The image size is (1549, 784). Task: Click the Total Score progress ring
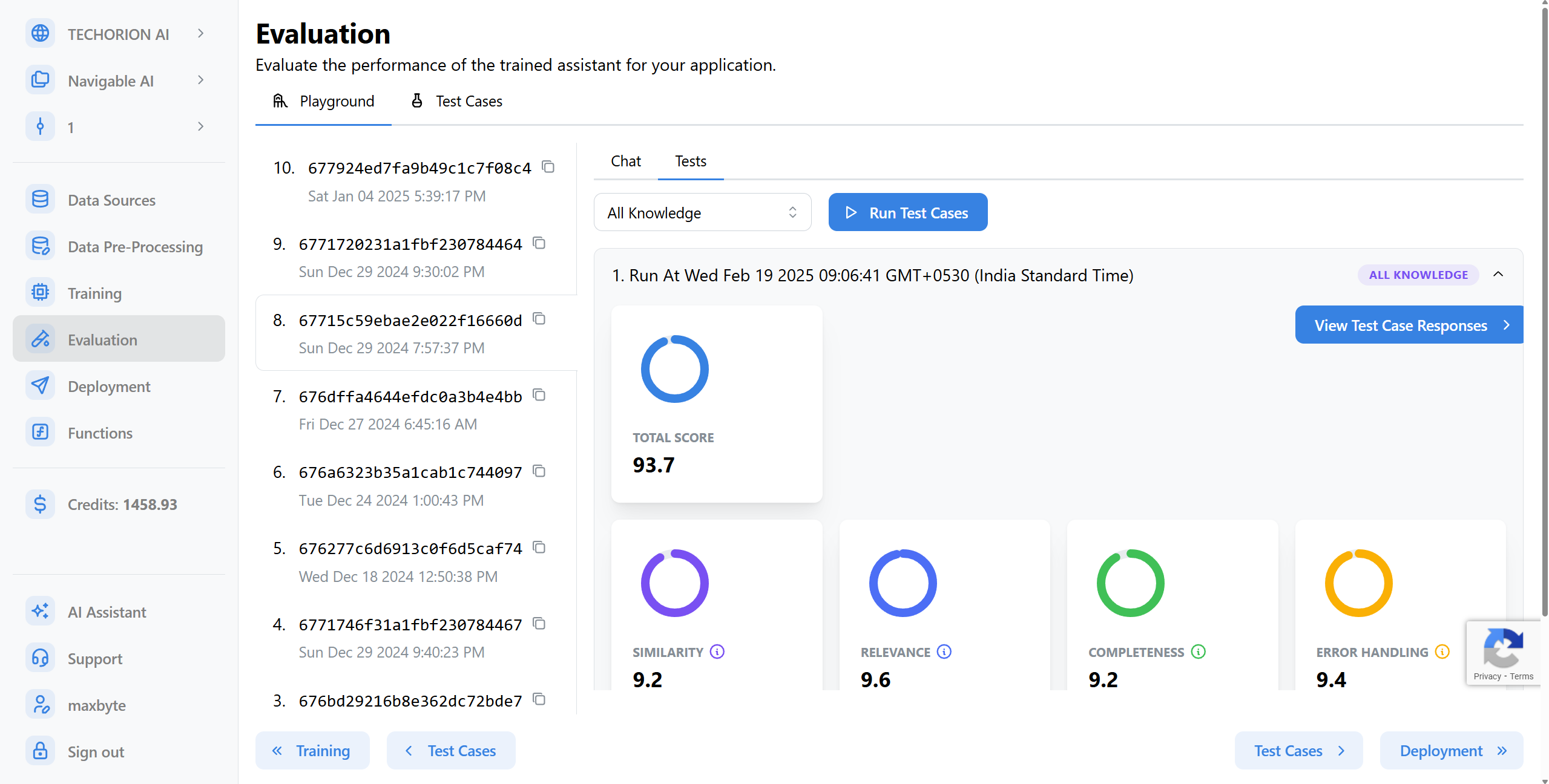pyautogui.click(x=674, y=369)
